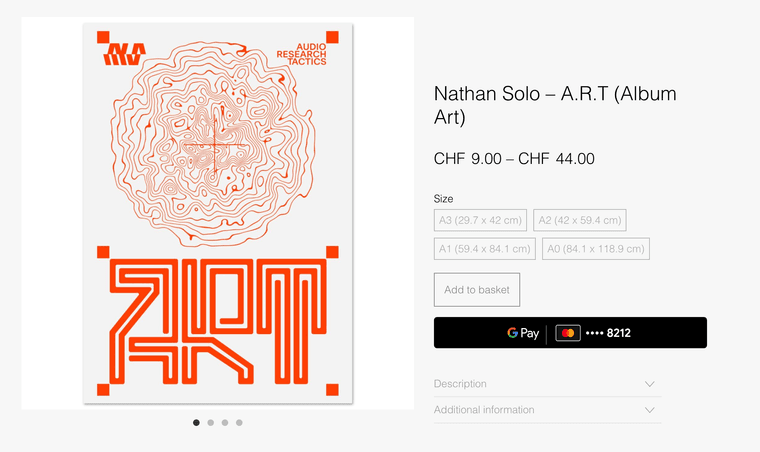
Task: Click the CHF 9.00 – CHF 44.00 price
Action: click(514, 158)
